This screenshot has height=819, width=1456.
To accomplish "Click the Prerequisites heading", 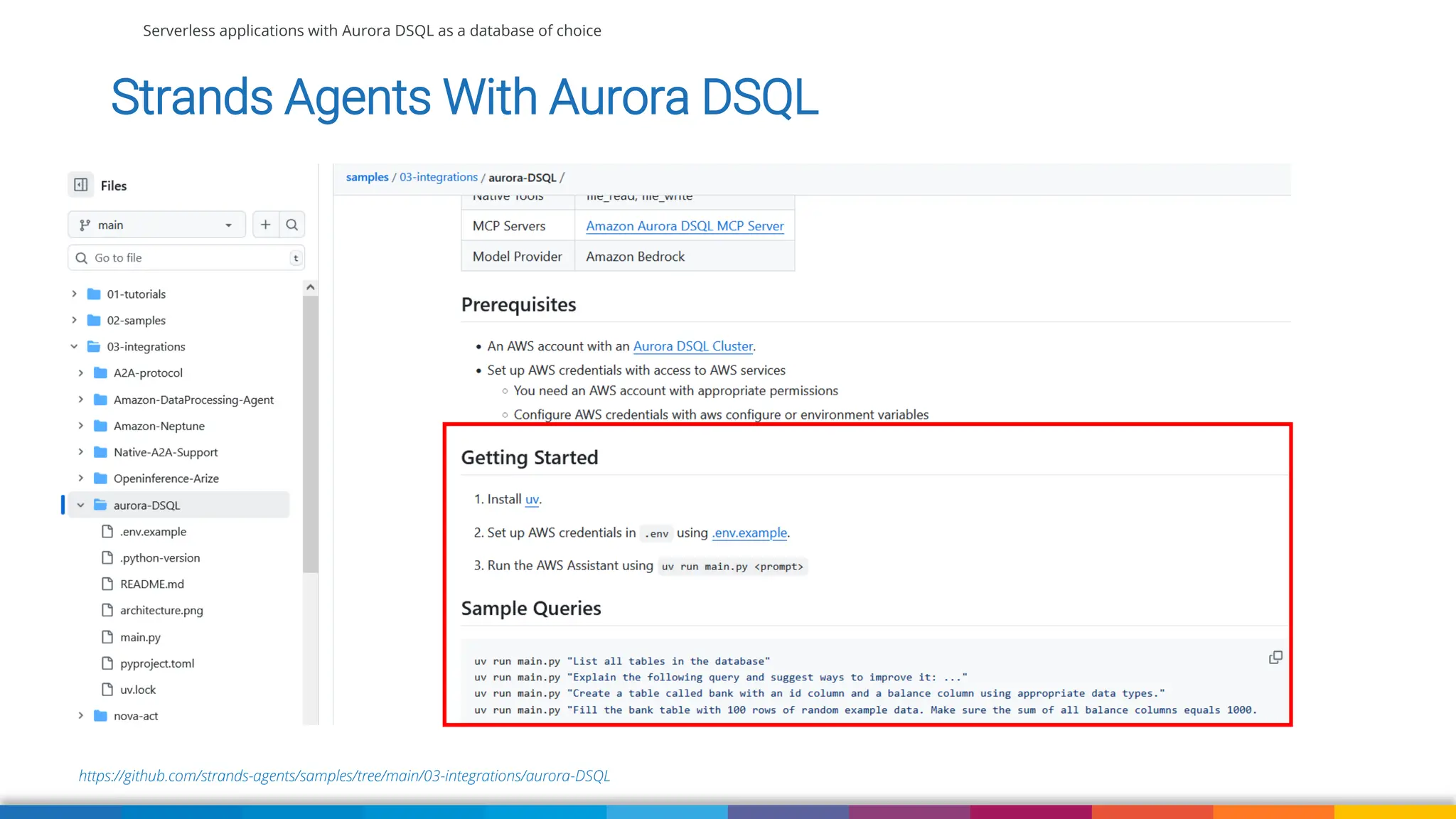I will 518,304.
